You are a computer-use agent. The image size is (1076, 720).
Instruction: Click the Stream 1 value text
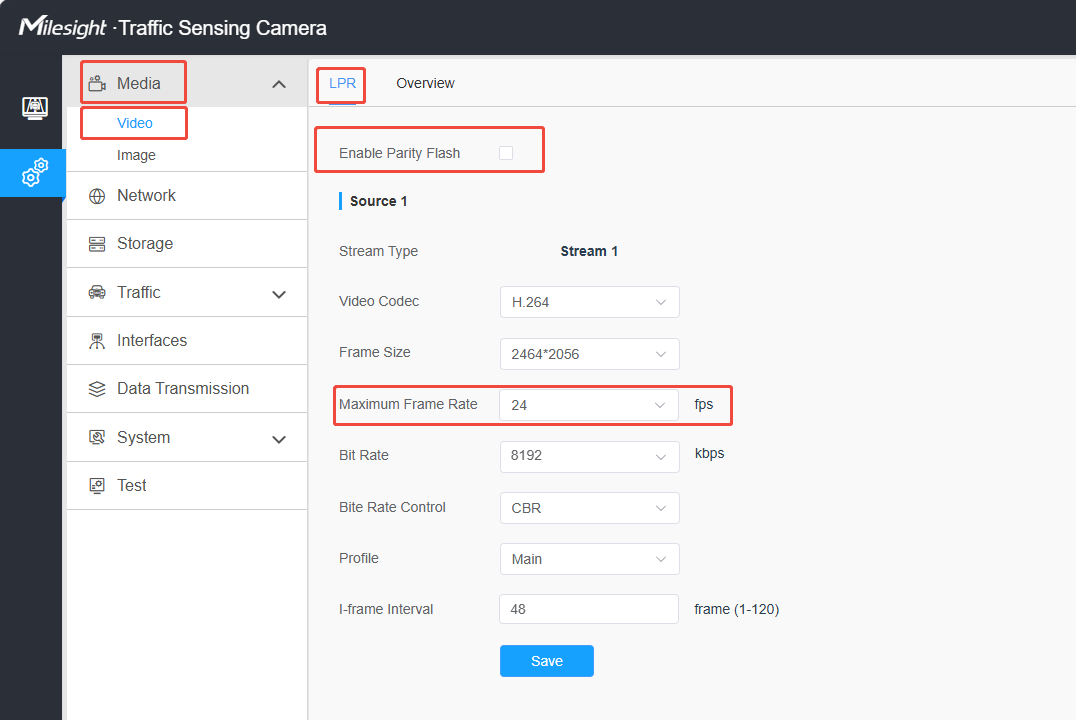coord(589,251)
